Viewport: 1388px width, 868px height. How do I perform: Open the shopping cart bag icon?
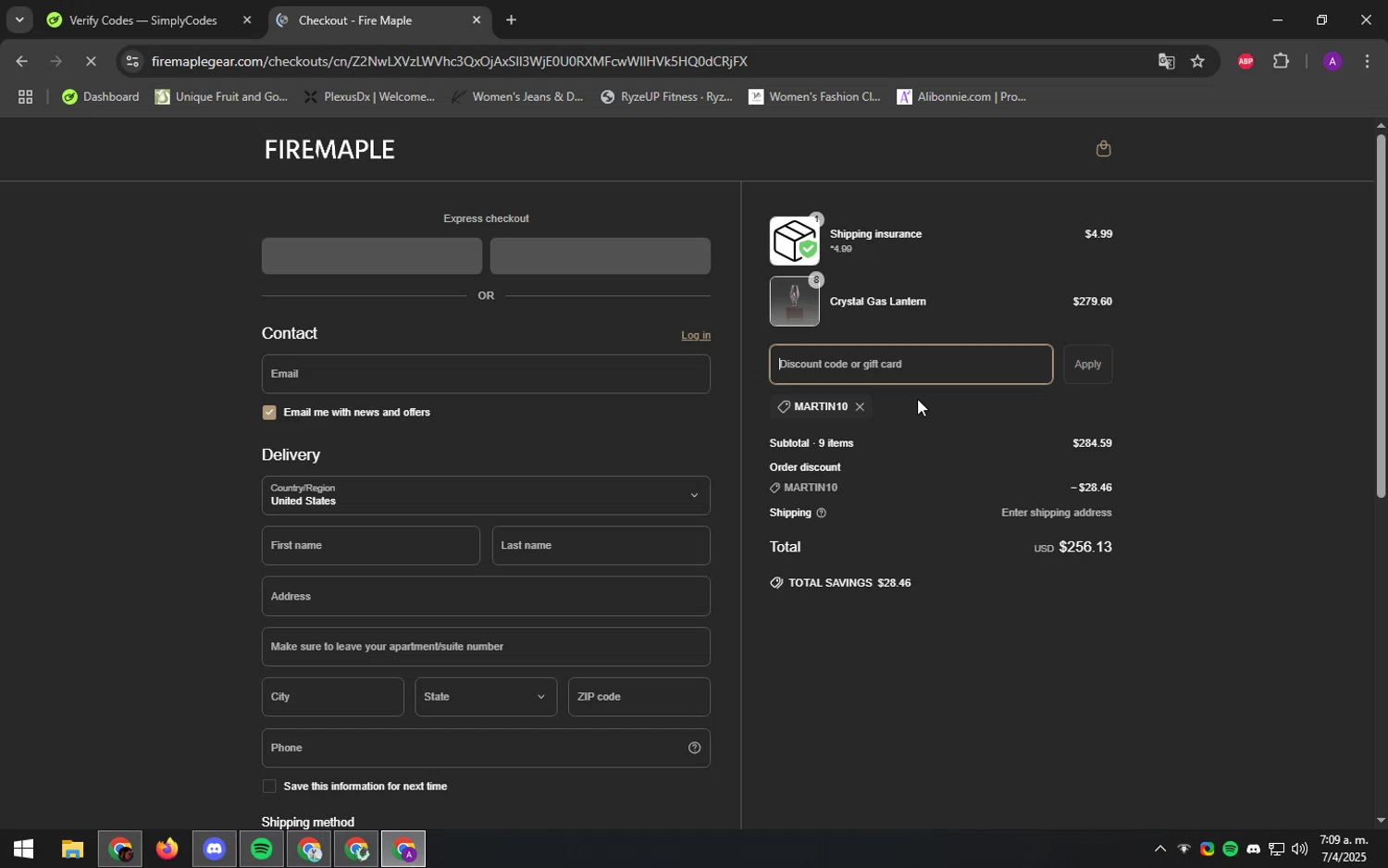click(x=1103, y=149)
